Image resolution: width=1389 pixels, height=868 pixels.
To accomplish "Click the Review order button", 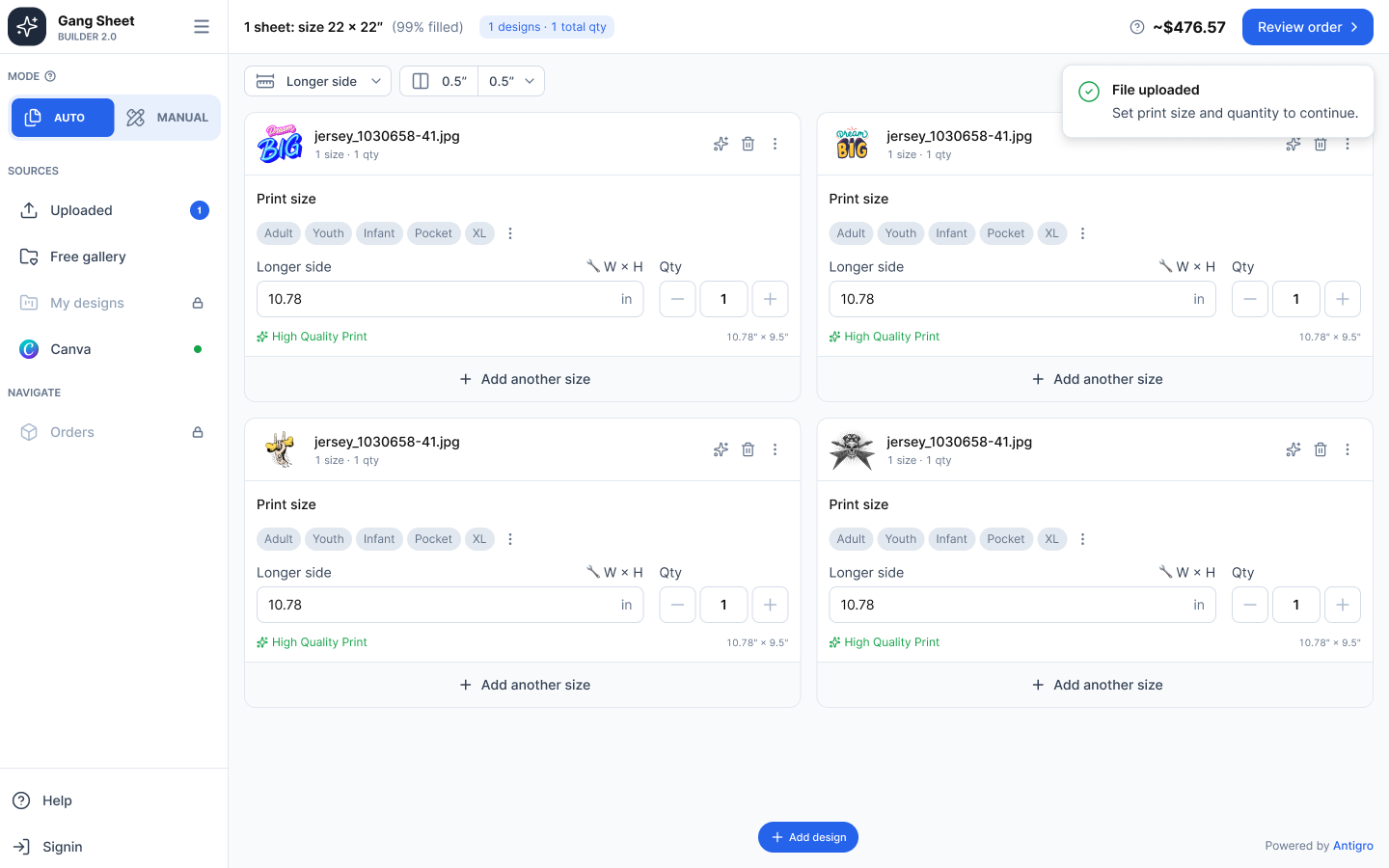I will (x=1308, y=27).
